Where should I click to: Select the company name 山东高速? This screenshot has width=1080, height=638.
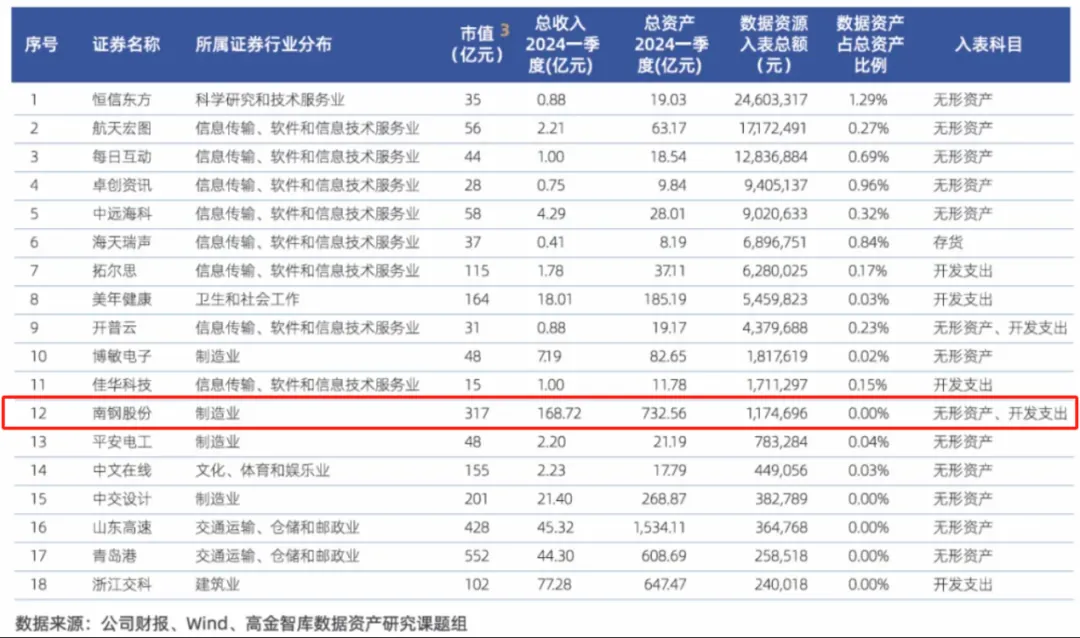coord(122,528)
